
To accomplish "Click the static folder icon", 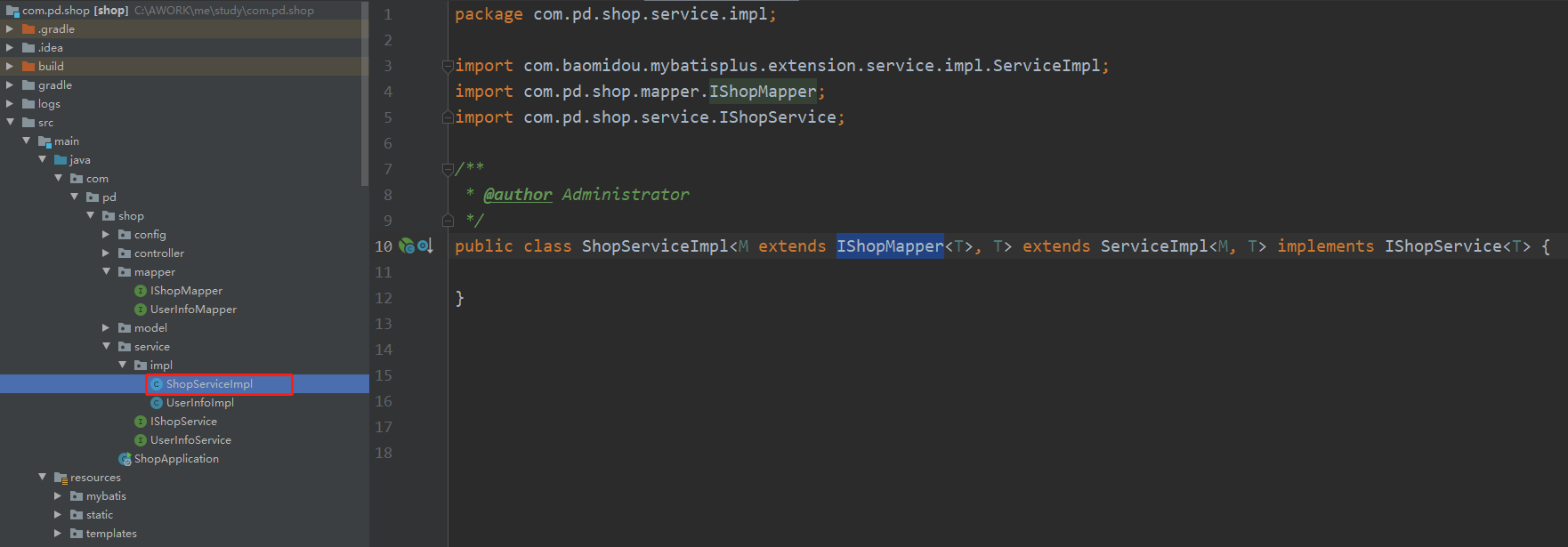I will click(77, 515).
